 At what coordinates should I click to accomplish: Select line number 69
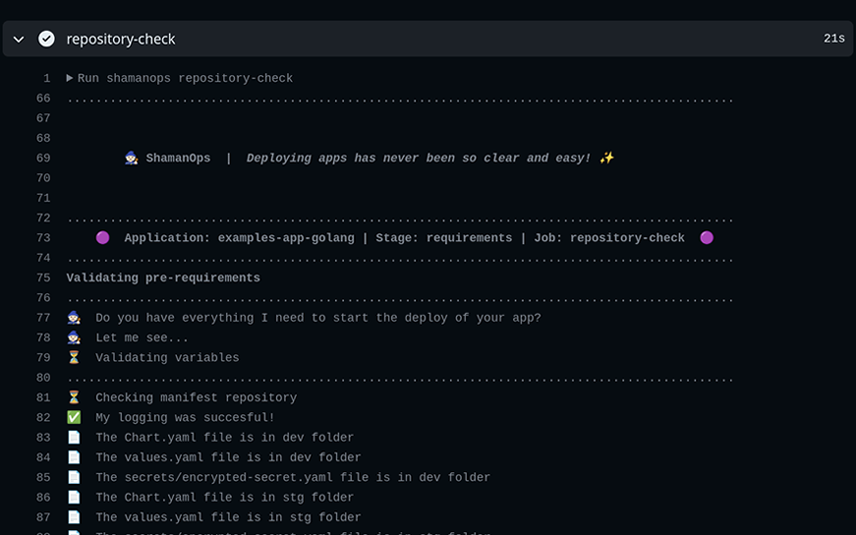tap(43, 158)
